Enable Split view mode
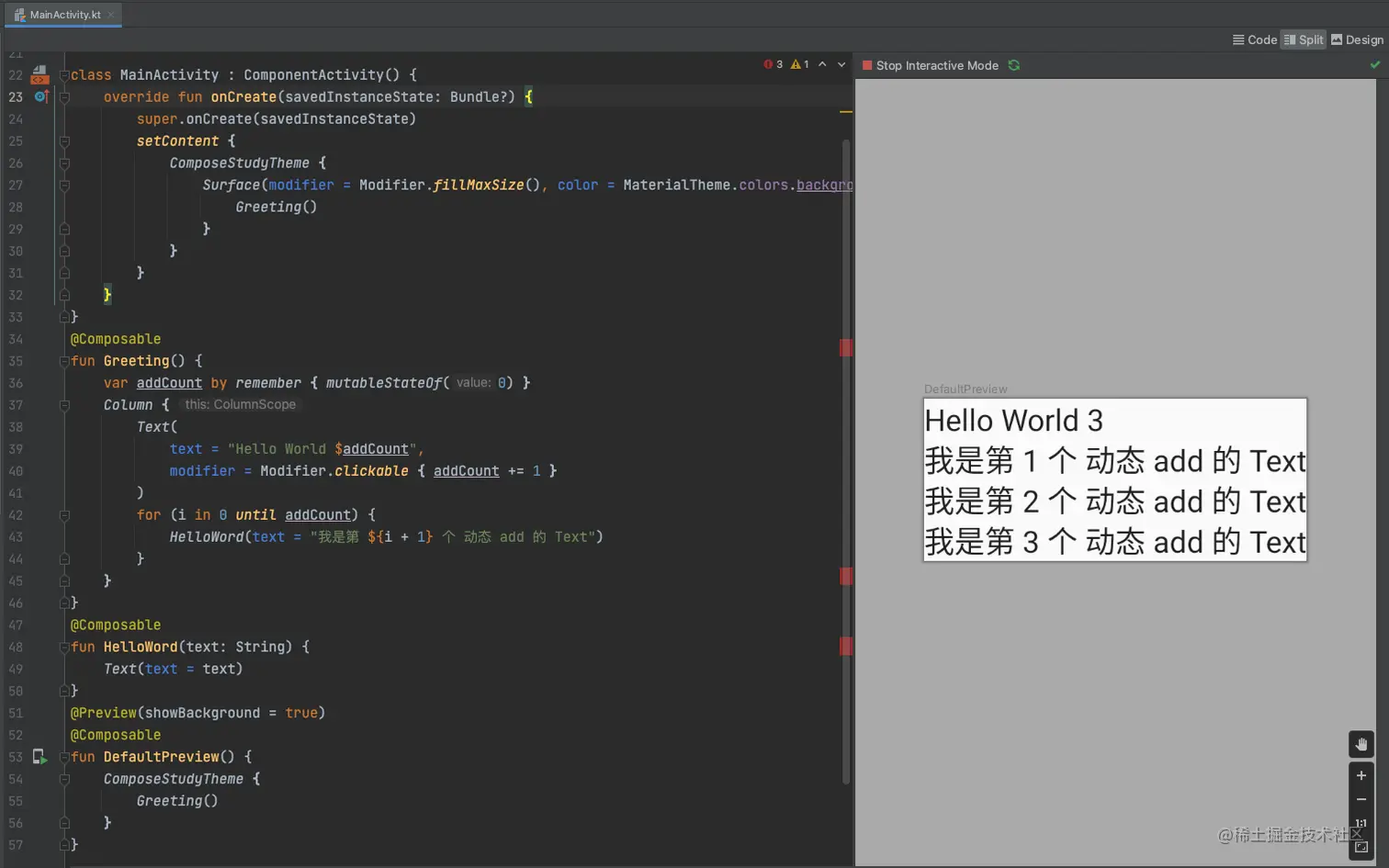 (1304, 39)
